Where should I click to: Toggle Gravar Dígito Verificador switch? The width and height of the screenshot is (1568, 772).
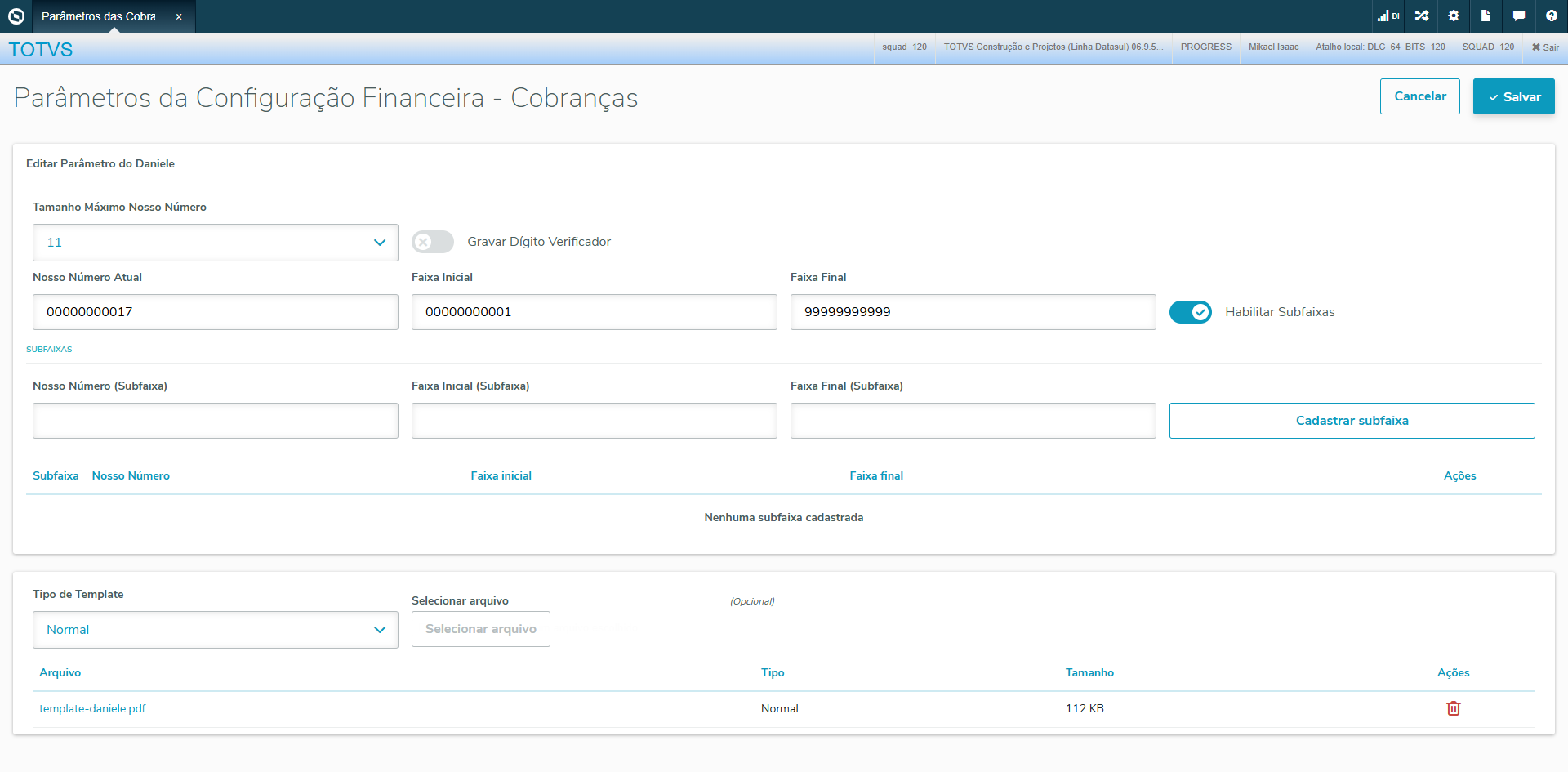tap(433, 242)
